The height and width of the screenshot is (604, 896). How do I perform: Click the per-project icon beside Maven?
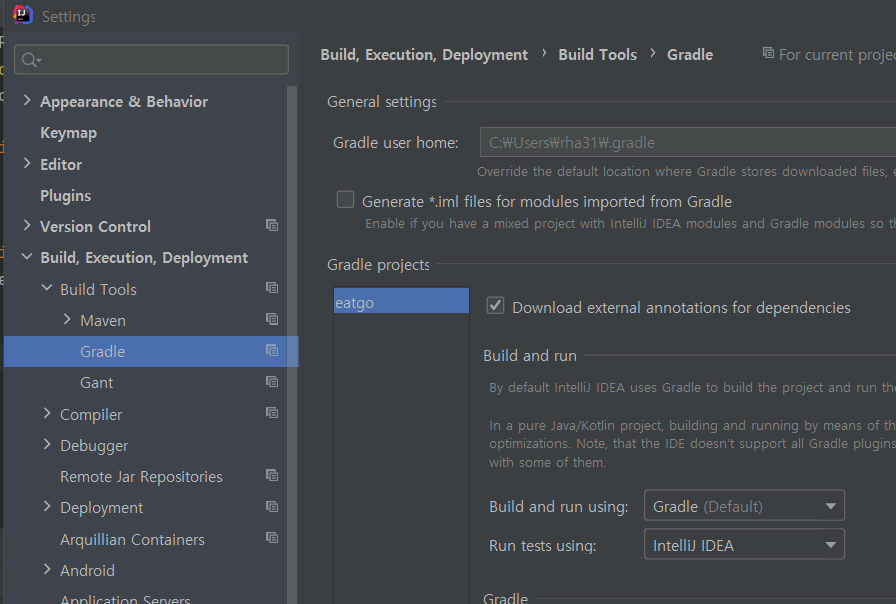point(272,319)
